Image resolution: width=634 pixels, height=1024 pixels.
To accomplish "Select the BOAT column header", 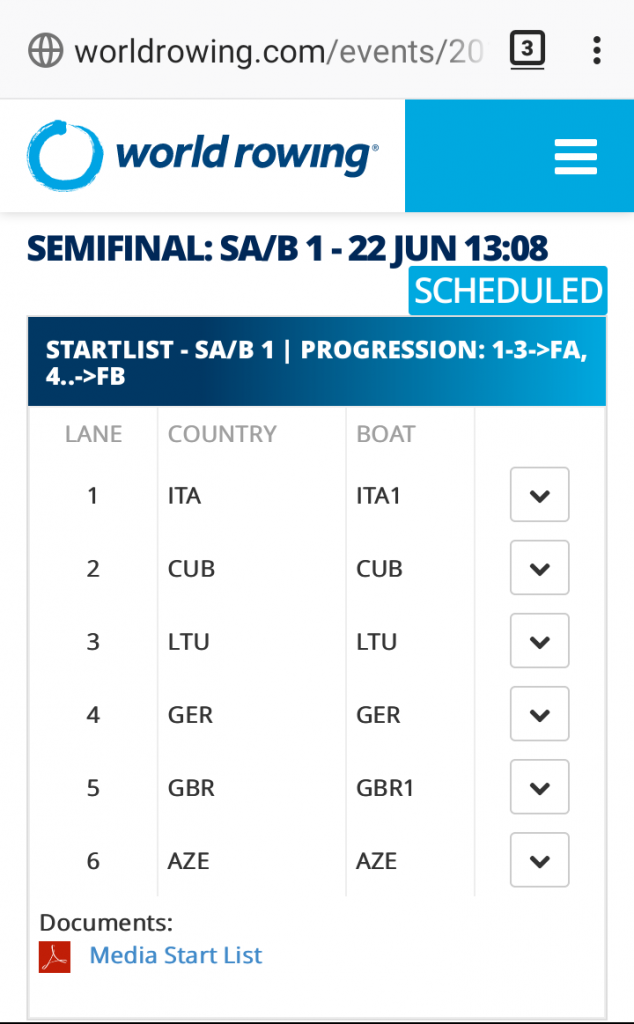I will pos(385,434).
